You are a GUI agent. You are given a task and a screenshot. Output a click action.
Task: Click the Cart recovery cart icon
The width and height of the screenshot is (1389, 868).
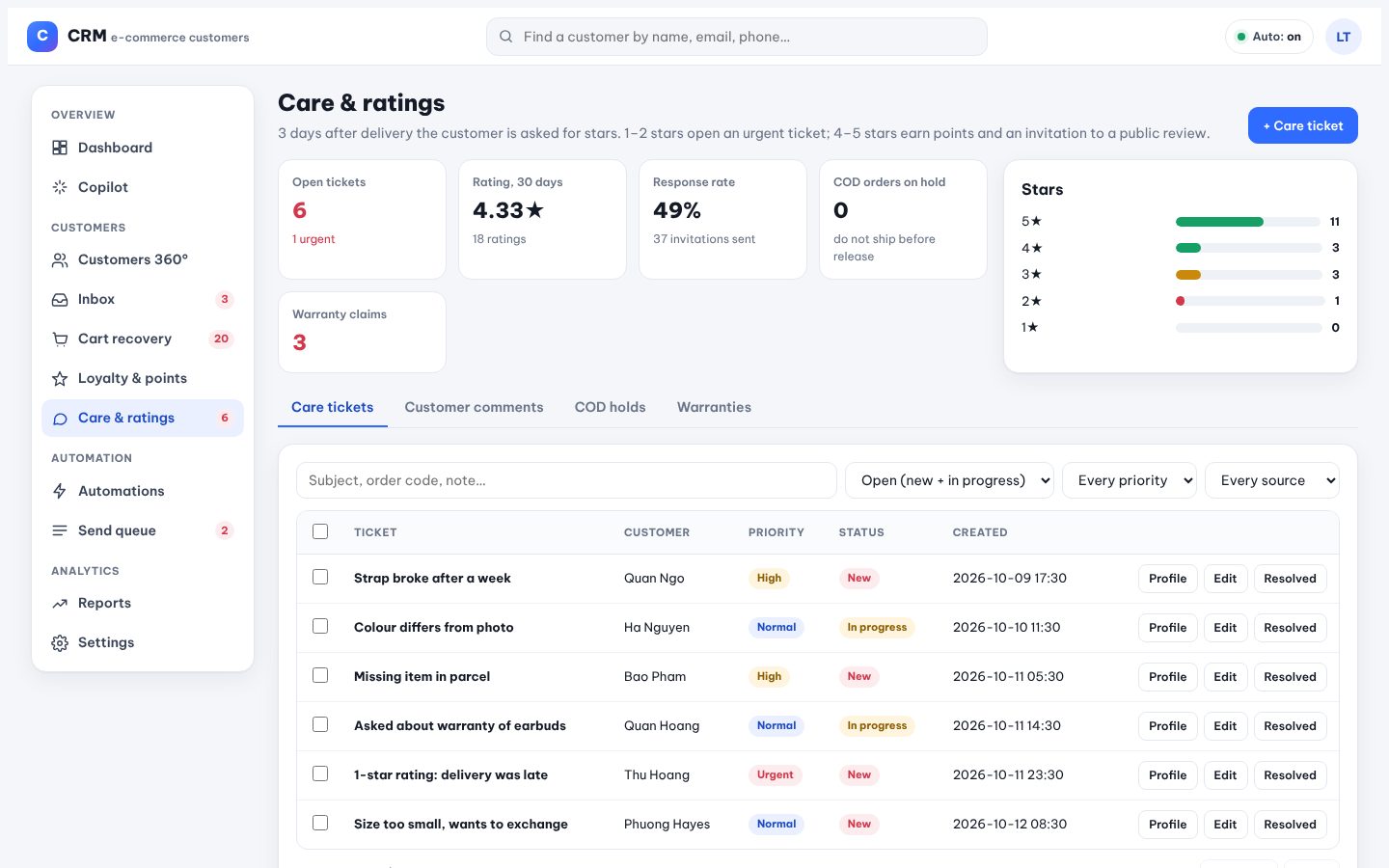(x=60, y=339)
